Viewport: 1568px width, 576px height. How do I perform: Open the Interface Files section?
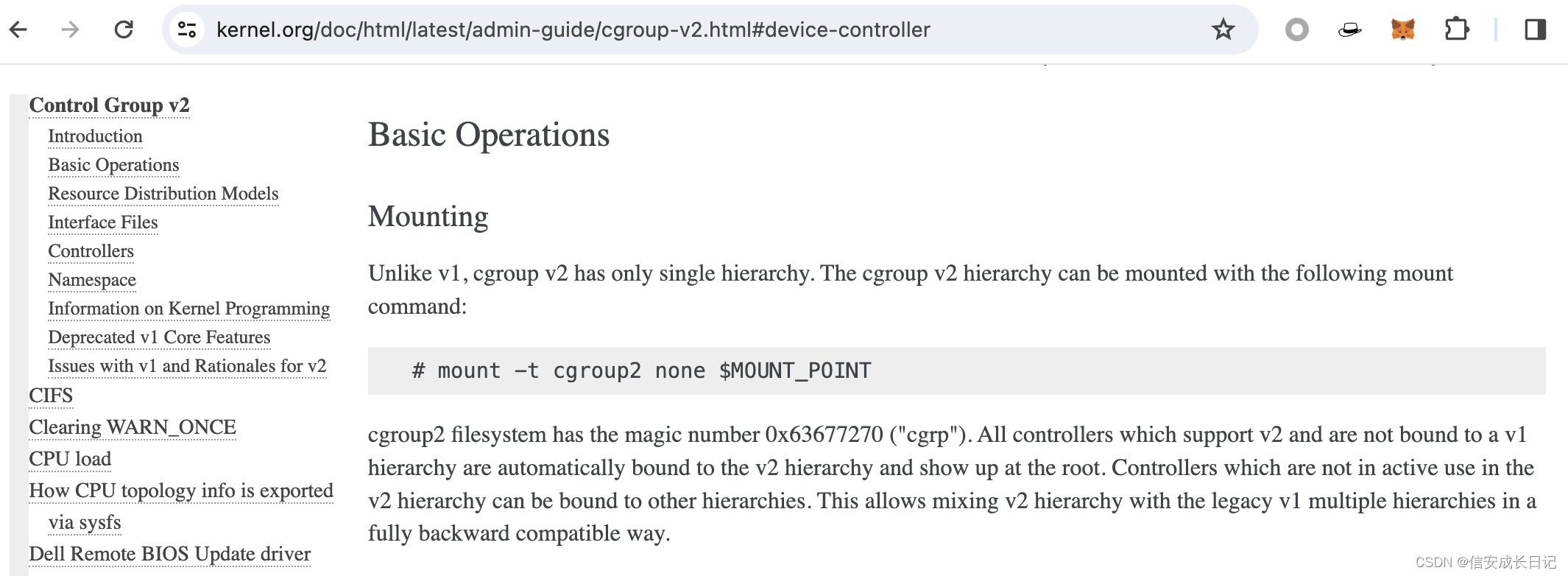pyautogui.click(x=103, y=222)
